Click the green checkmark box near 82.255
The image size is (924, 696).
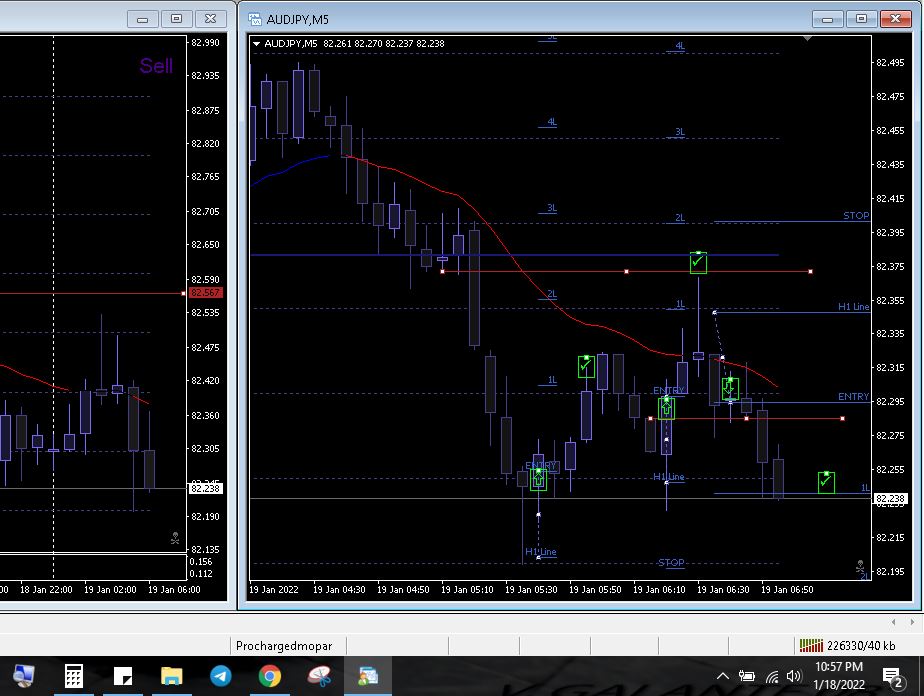[825, 481]
